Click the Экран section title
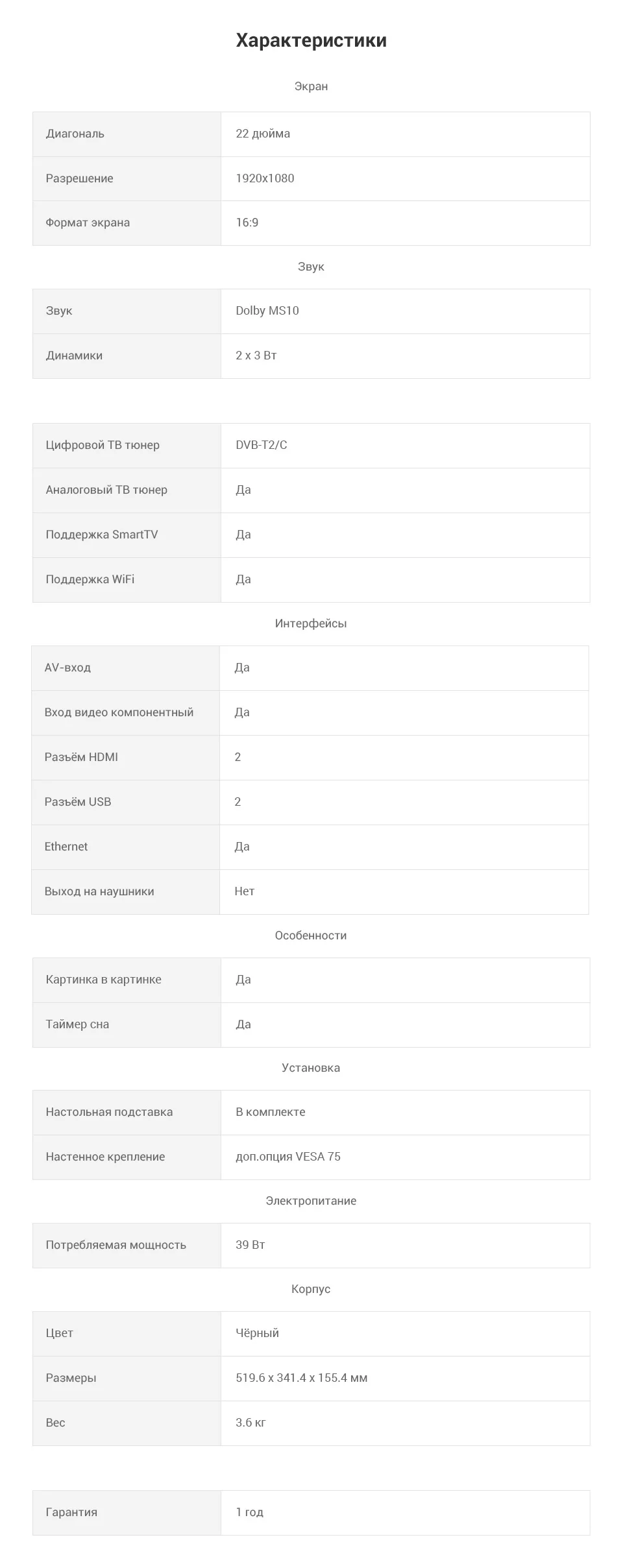 pos(311,86)
